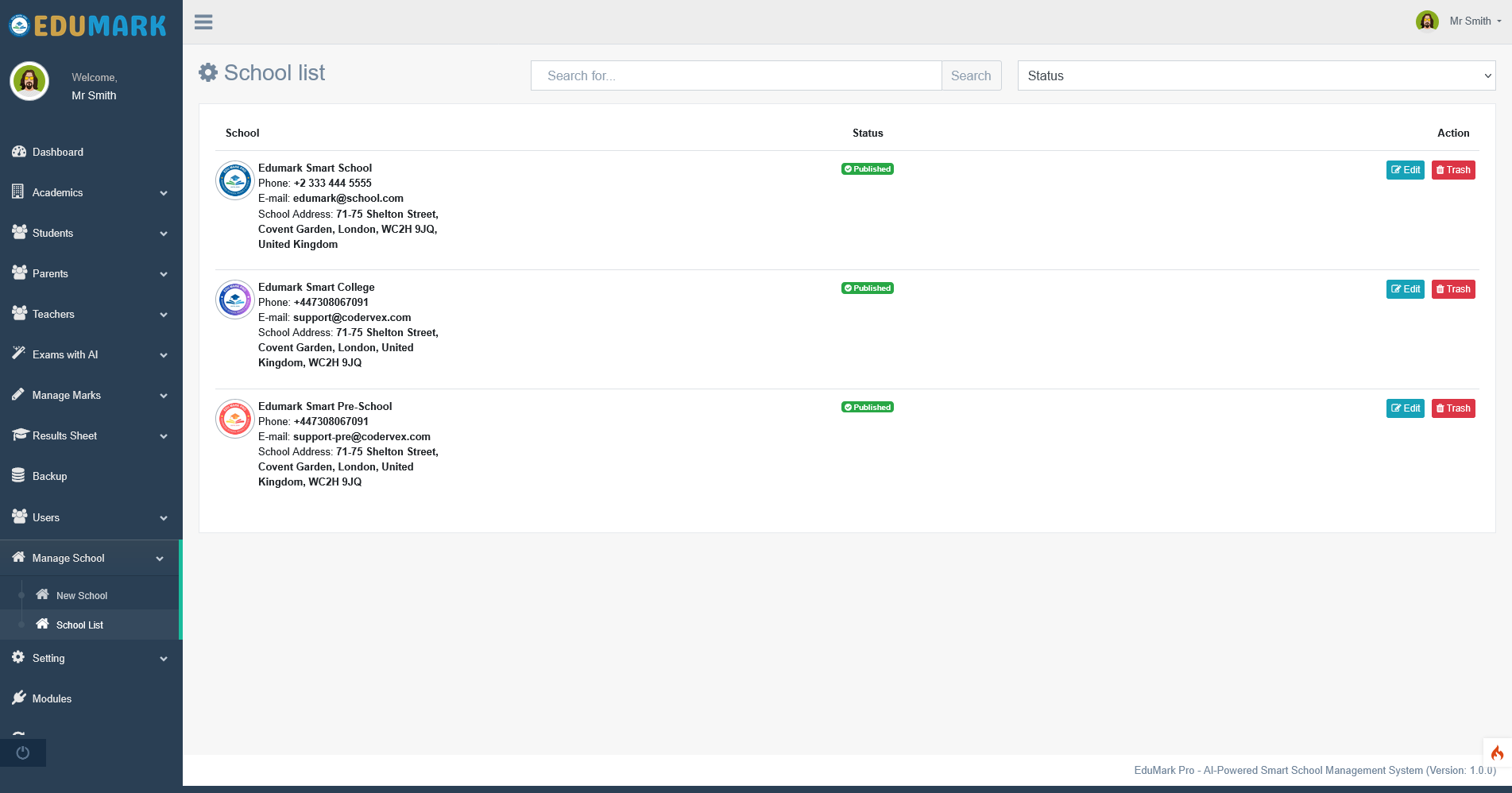Select School List in the sidebar

click(79, 625)
